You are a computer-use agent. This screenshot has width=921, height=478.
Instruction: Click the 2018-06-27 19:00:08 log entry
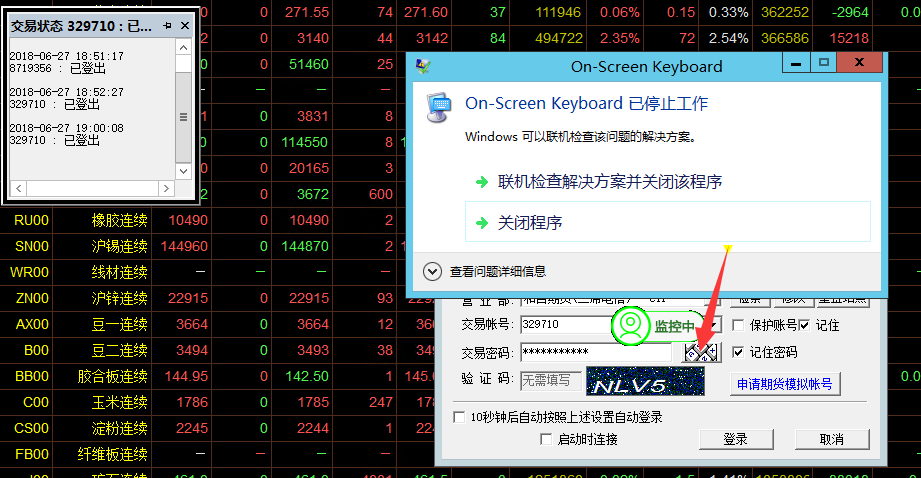click(x=66, y=128)
